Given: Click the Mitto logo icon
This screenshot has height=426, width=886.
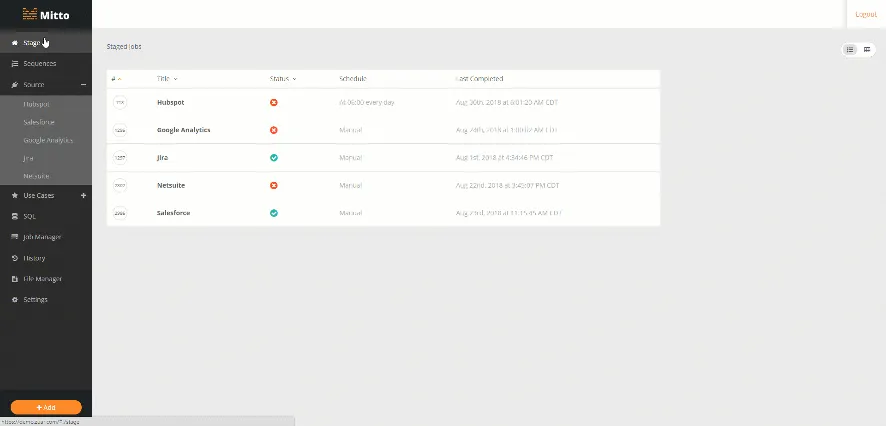Looking at the screenshot, I should [x=30, y=14].
